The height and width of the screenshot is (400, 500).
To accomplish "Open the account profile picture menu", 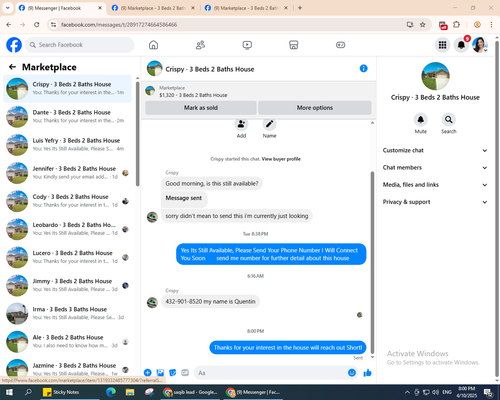I will coord(480,45).
